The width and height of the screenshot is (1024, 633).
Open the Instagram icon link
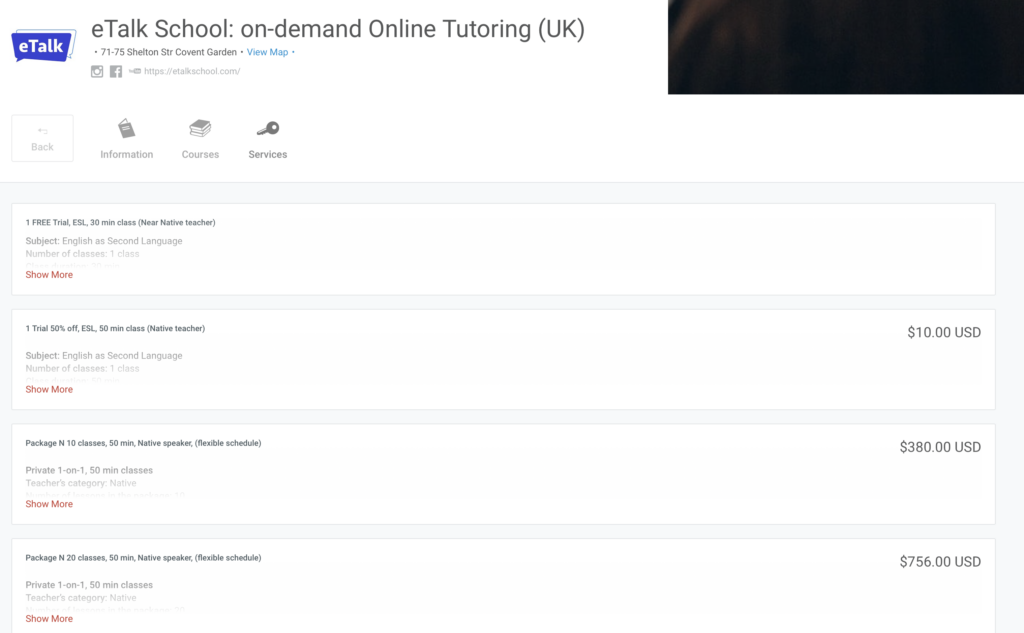[x=97, y=71]
